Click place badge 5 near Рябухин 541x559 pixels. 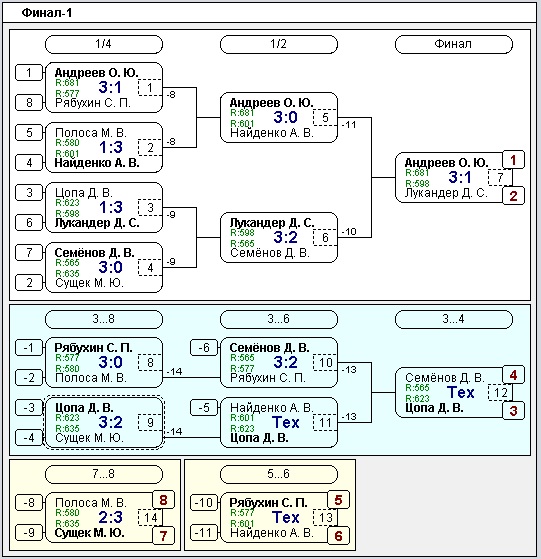pos(338,500)
